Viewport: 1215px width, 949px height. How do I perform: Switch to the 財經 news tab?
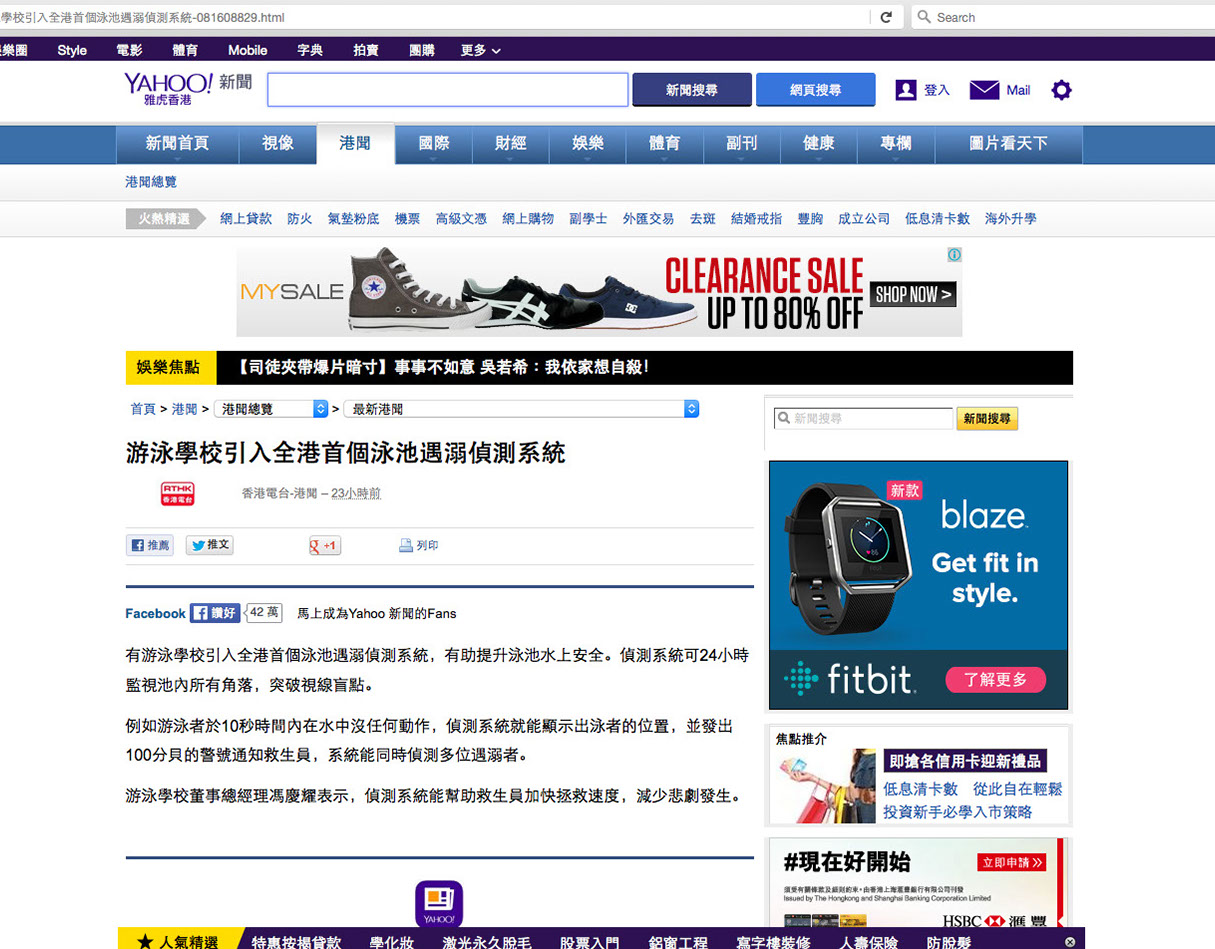coord(510,144)
